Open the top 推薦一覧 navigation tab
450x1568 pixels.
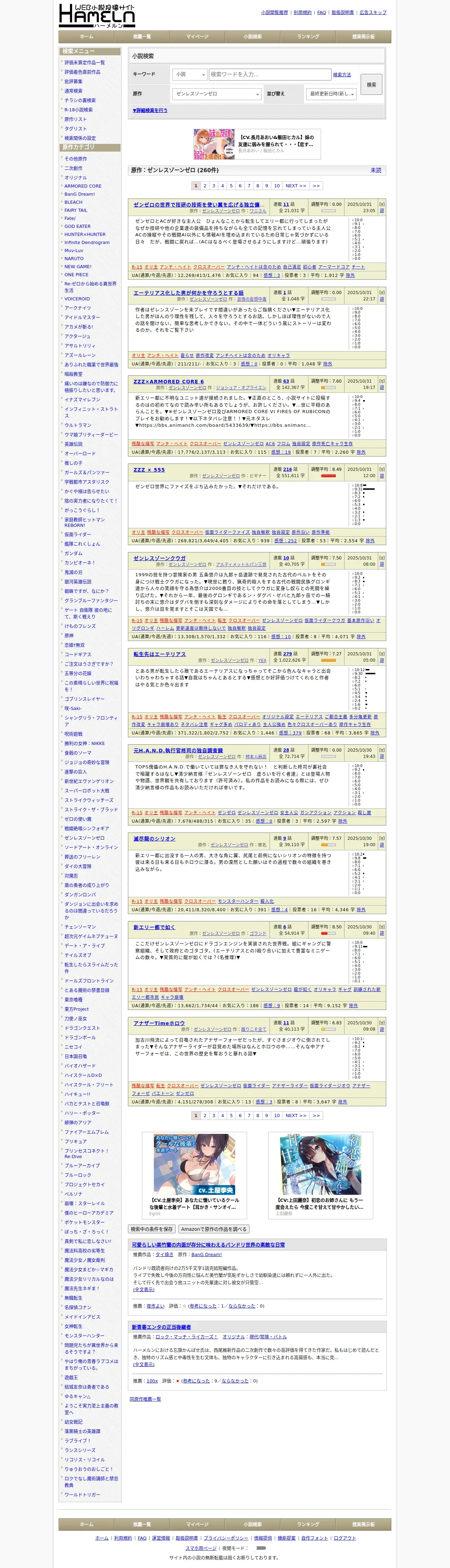click(x=142, y=36)
